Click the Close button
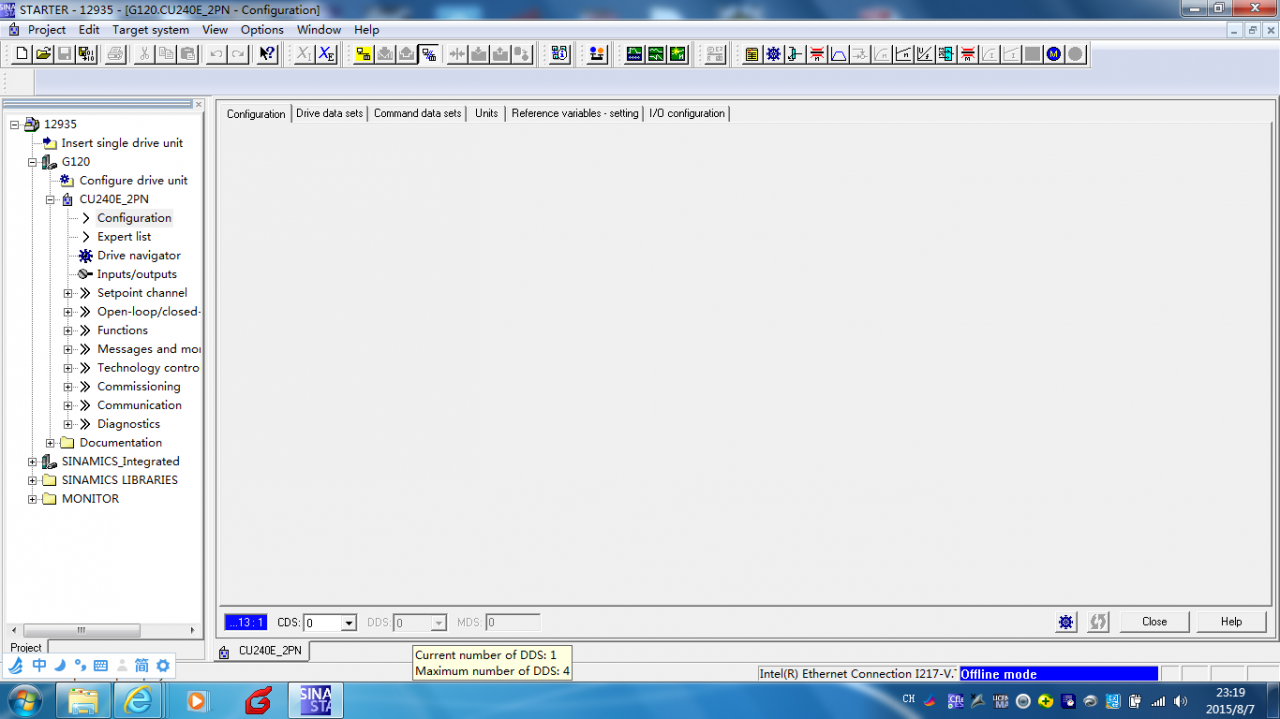This screenshot has width=1280, height=719. click(1155, 622)
